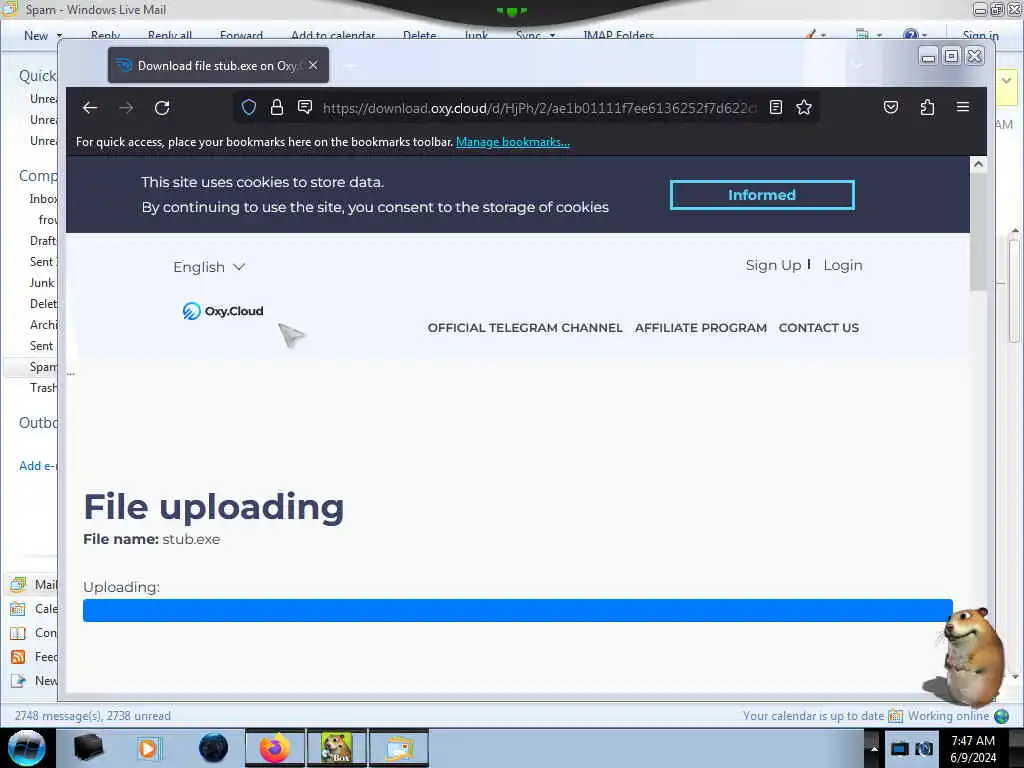Open the hamster Box app in taskbar
Screen dimensions: 1024x768
337,748
